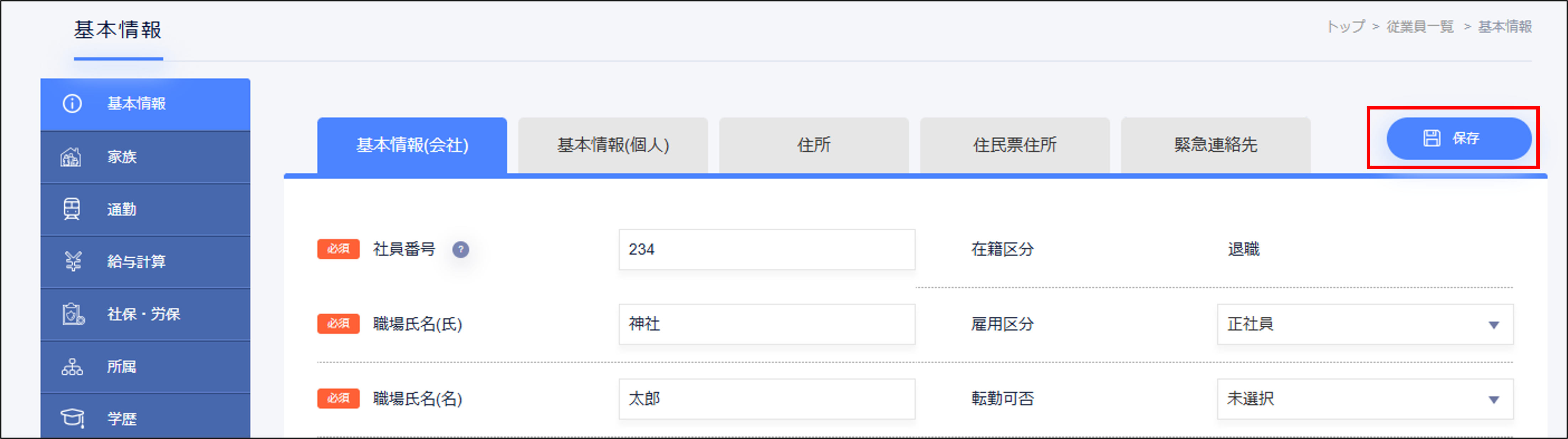Image resolution: width=1568 pixels, height=439 pixels.
Task: Expand the 雇用区分 dropdown showing 正社員
Action: point(1365,324)
